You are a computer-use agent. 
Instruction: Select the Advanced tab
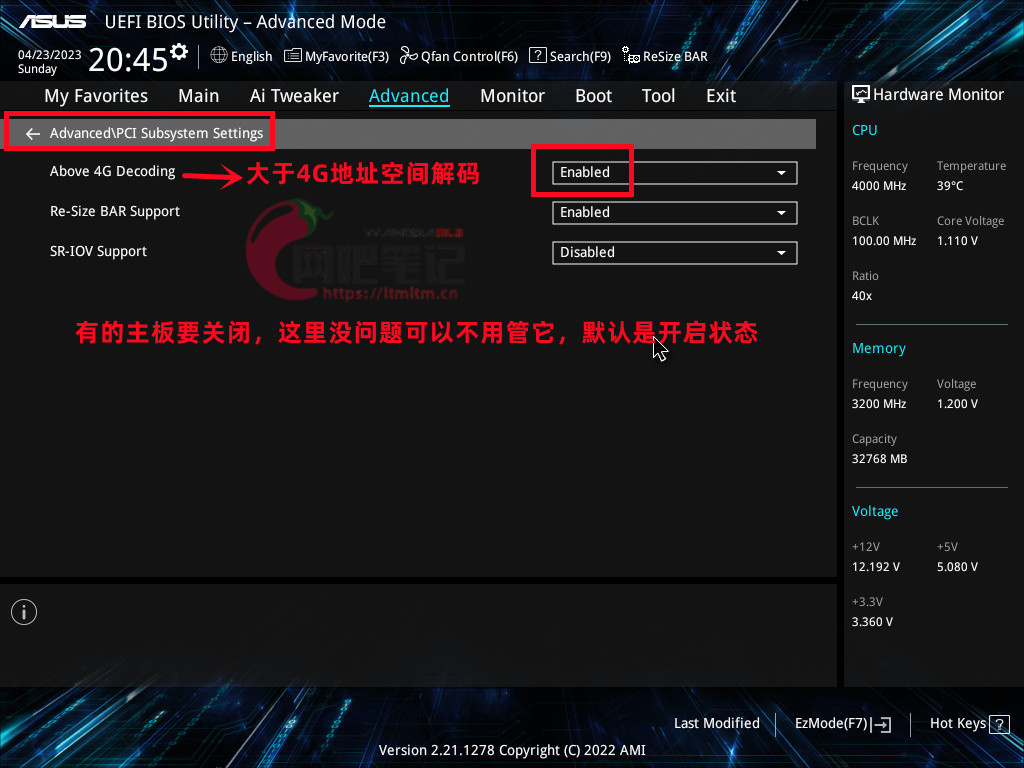pyautogui.click(x=409, y=96)
